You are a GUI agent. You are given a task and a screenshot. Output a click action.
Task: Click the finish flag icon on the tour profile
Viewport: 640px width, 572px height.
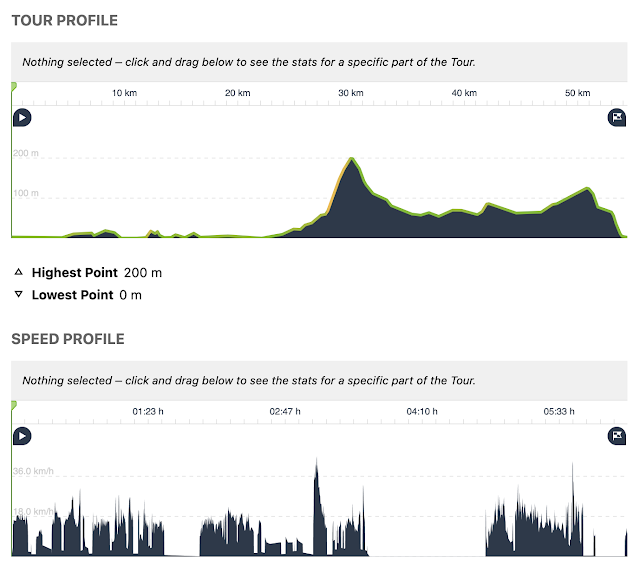(617, 118)
